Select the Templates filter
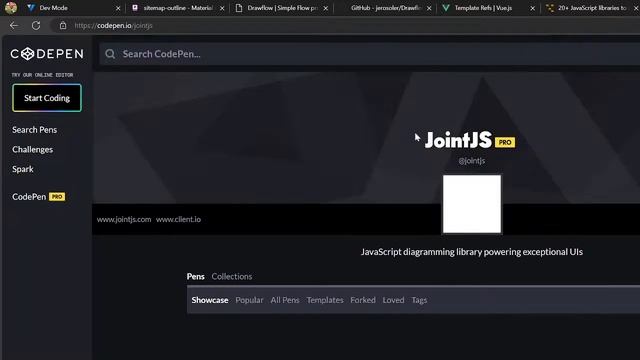The width and height of the screenshot is (640, 360). (x=325, y=300)
